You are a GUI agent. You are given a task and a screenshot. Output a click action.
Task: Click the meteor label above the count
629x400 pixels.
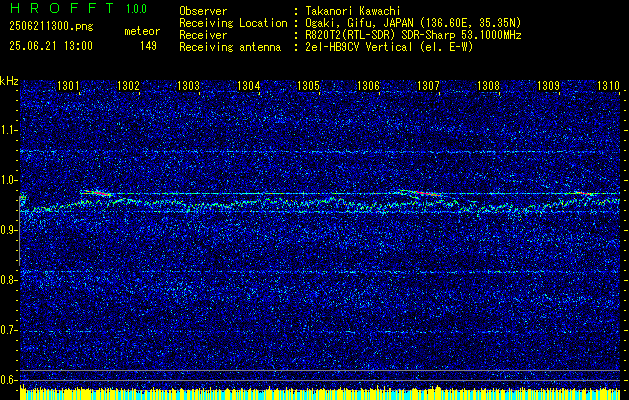[142, 31]
